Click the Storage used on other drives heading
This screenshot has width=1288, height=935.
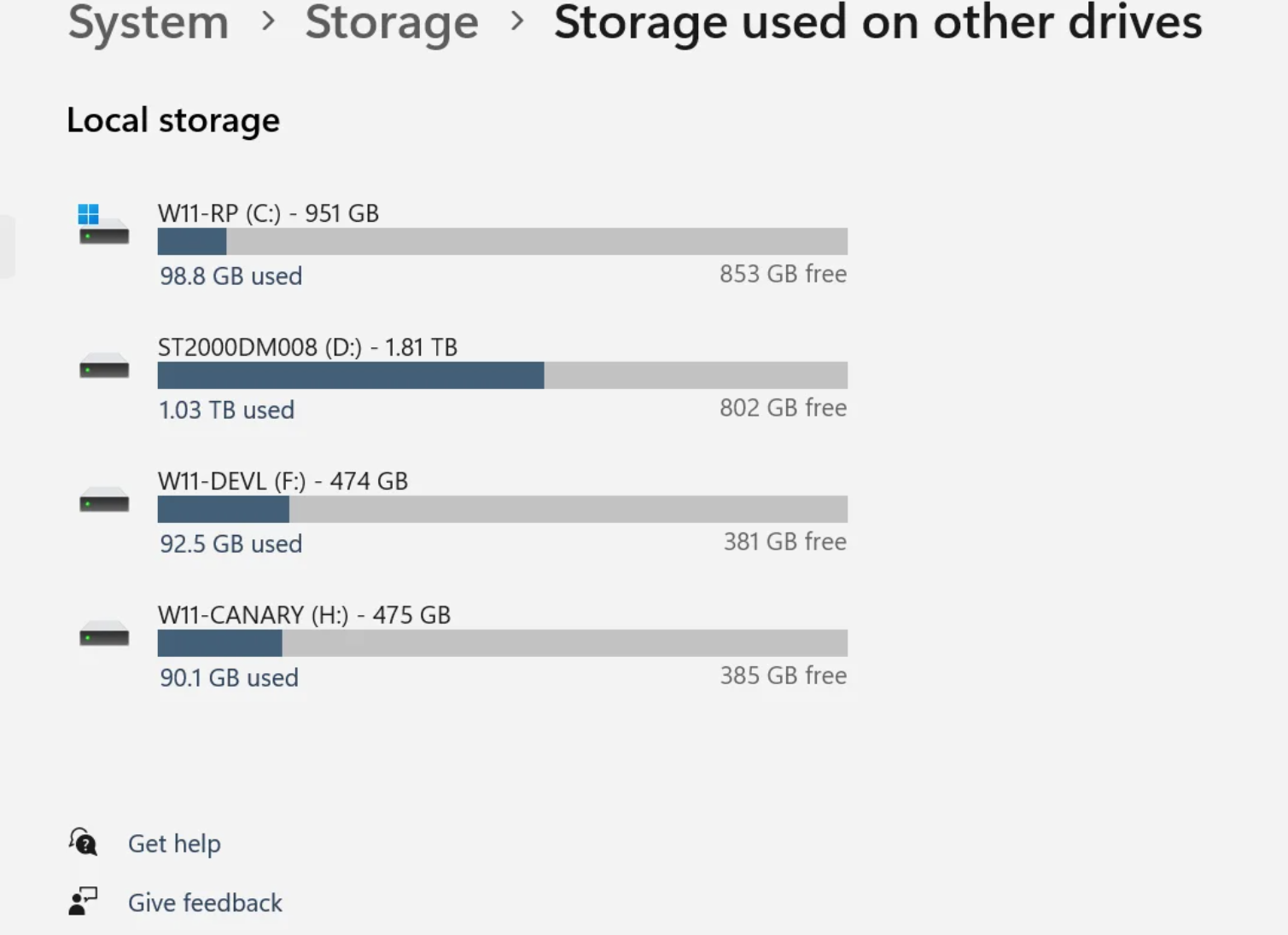coord(878,23)
